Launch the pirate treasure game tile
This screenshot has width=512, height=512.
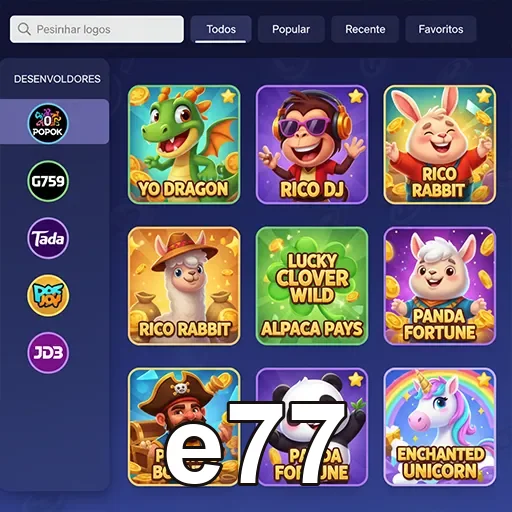[184, 427]
